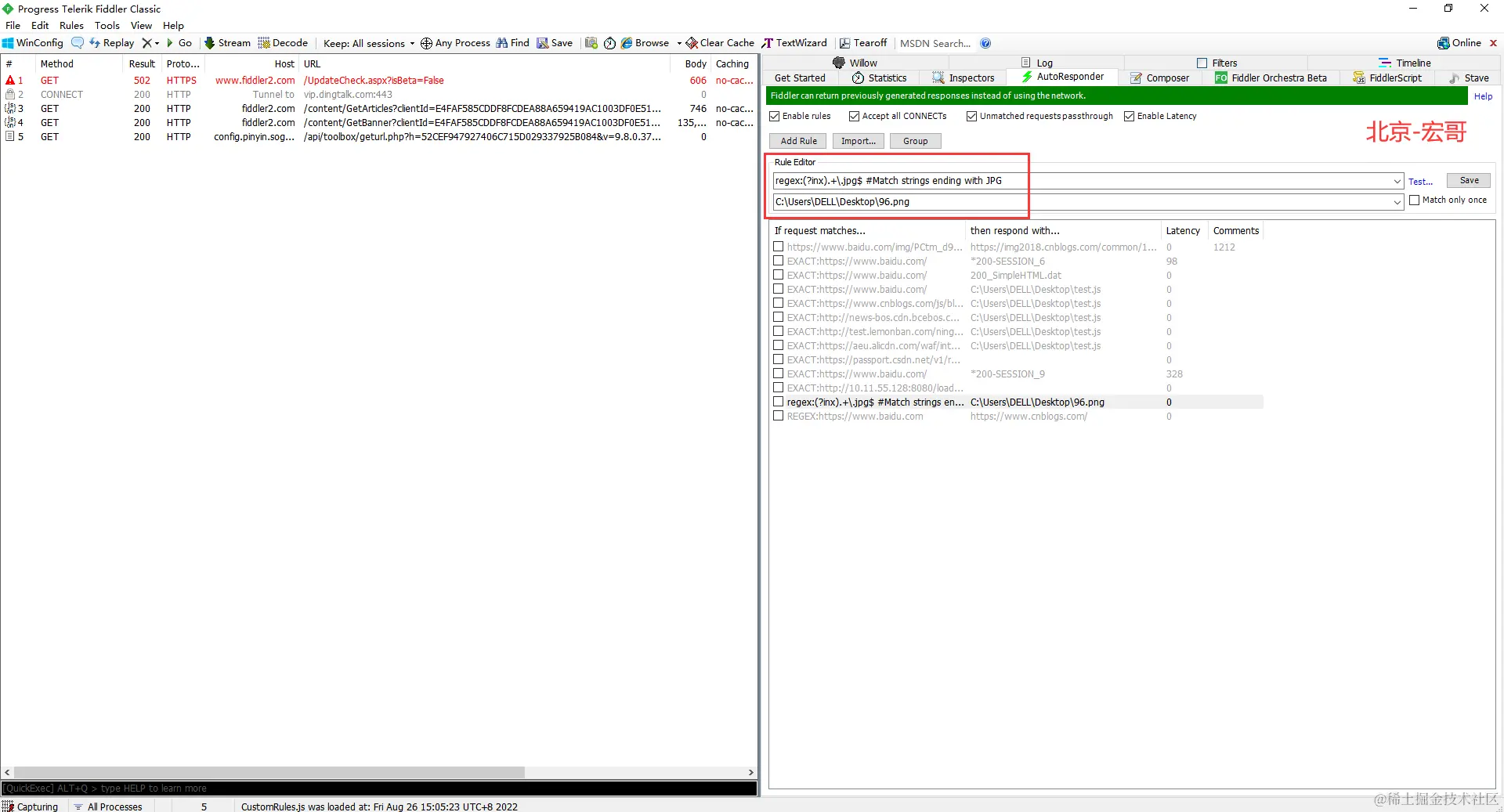Expand the rule match pattern dropdown

coord(1397,181)
